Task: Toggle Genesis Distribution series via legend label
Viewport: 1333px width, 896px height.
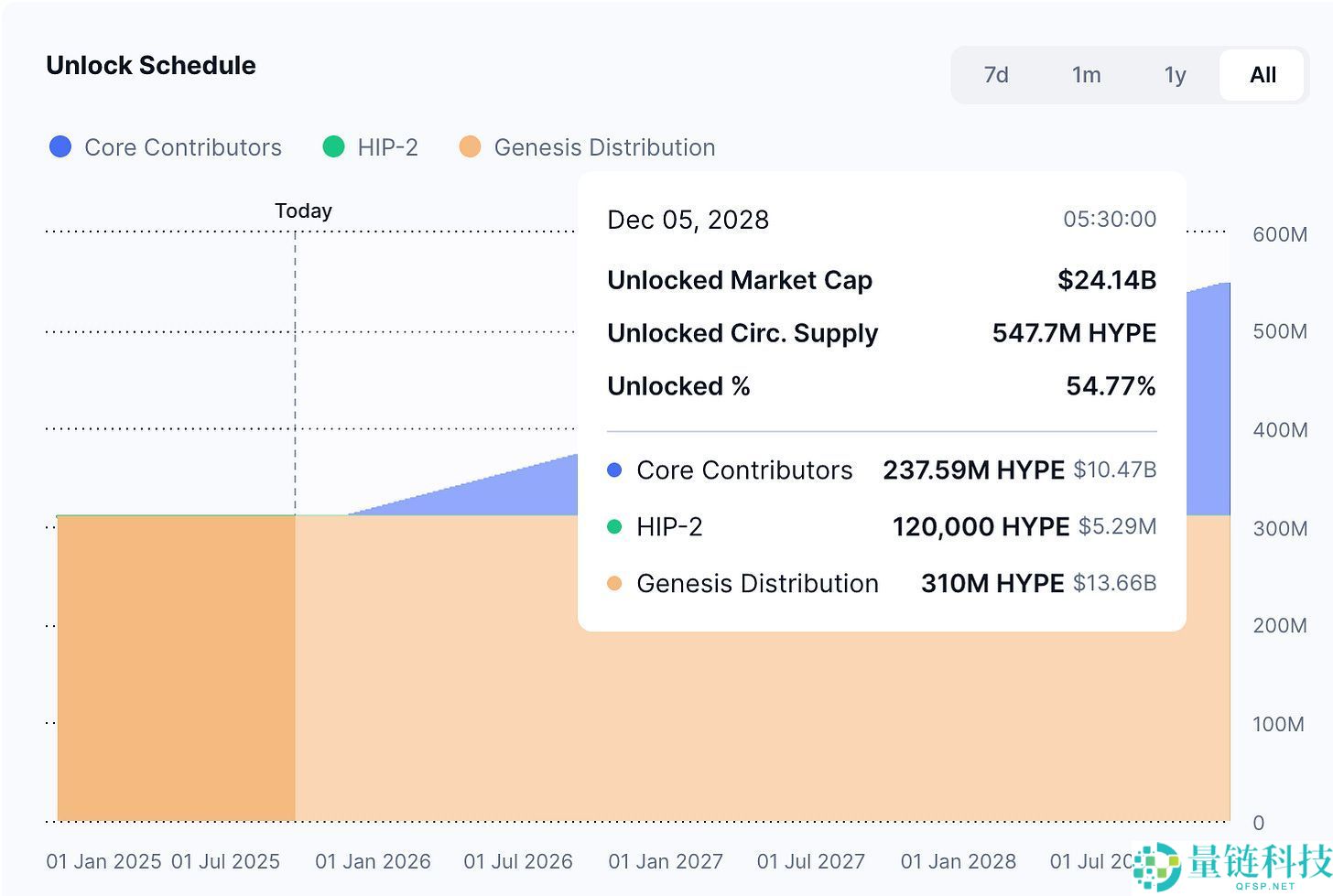Action: [604, 147]
